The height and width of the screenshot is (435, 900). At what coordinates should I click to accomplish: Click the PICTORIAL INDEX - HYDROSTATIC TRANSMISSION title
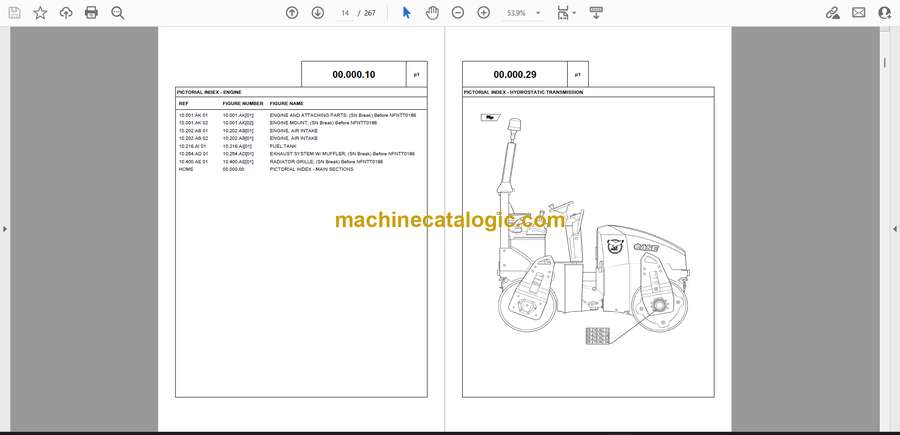(523, 92)
